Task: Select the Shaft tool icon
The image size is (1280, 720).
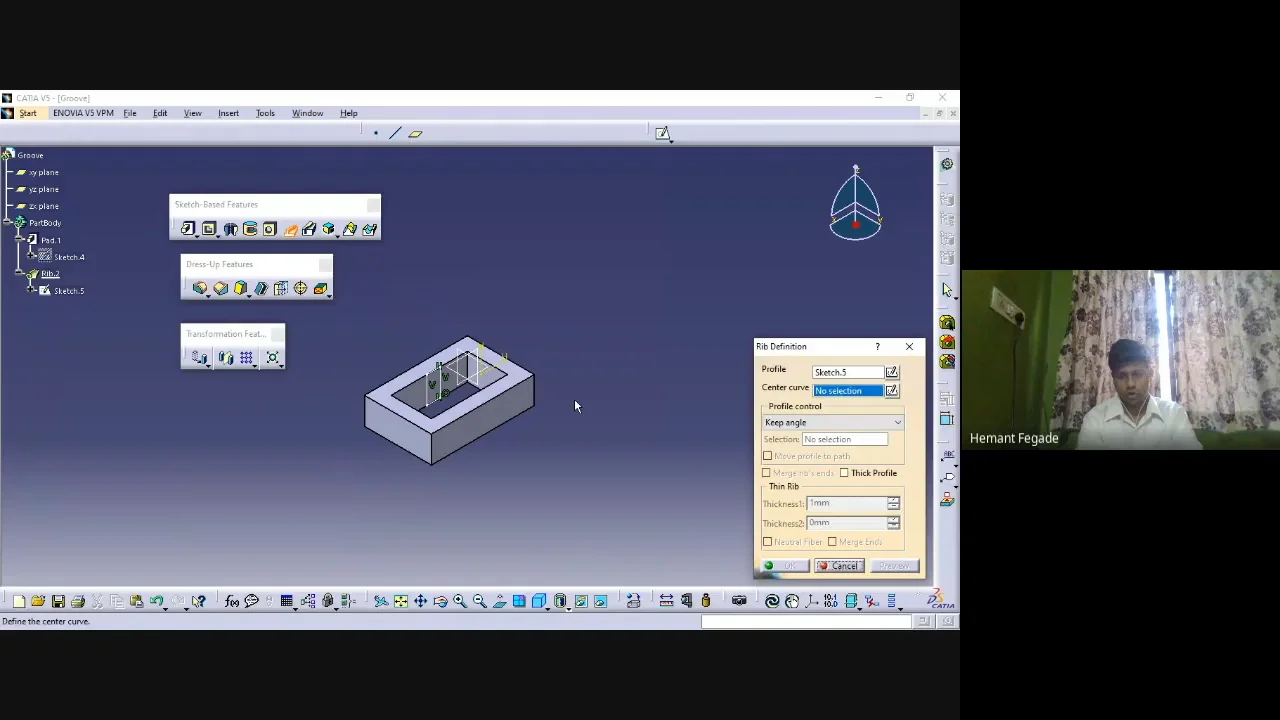Action: point(230,229)
